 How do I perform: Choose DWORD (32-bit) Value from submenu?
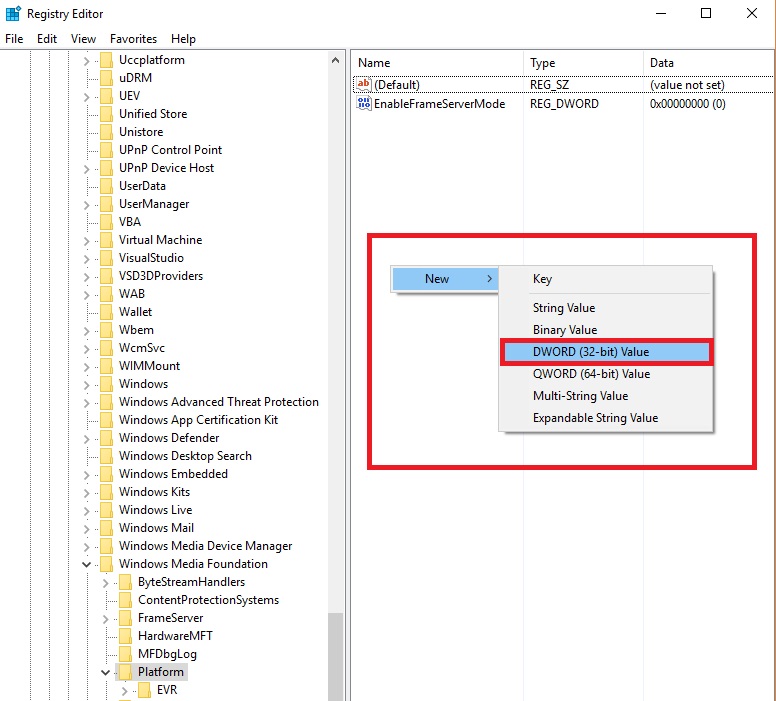(x=607, y=352)
